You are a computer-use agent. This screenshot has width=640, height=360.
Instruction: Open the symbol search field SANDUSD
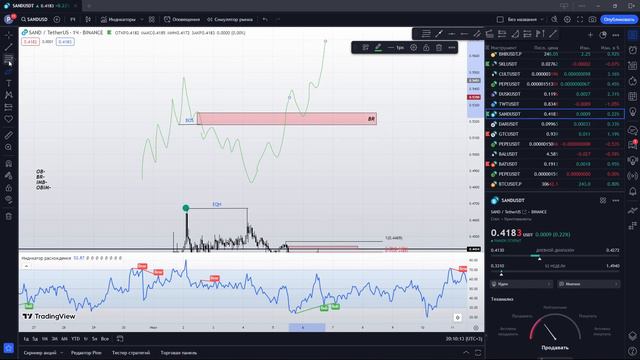click(34, 19)
